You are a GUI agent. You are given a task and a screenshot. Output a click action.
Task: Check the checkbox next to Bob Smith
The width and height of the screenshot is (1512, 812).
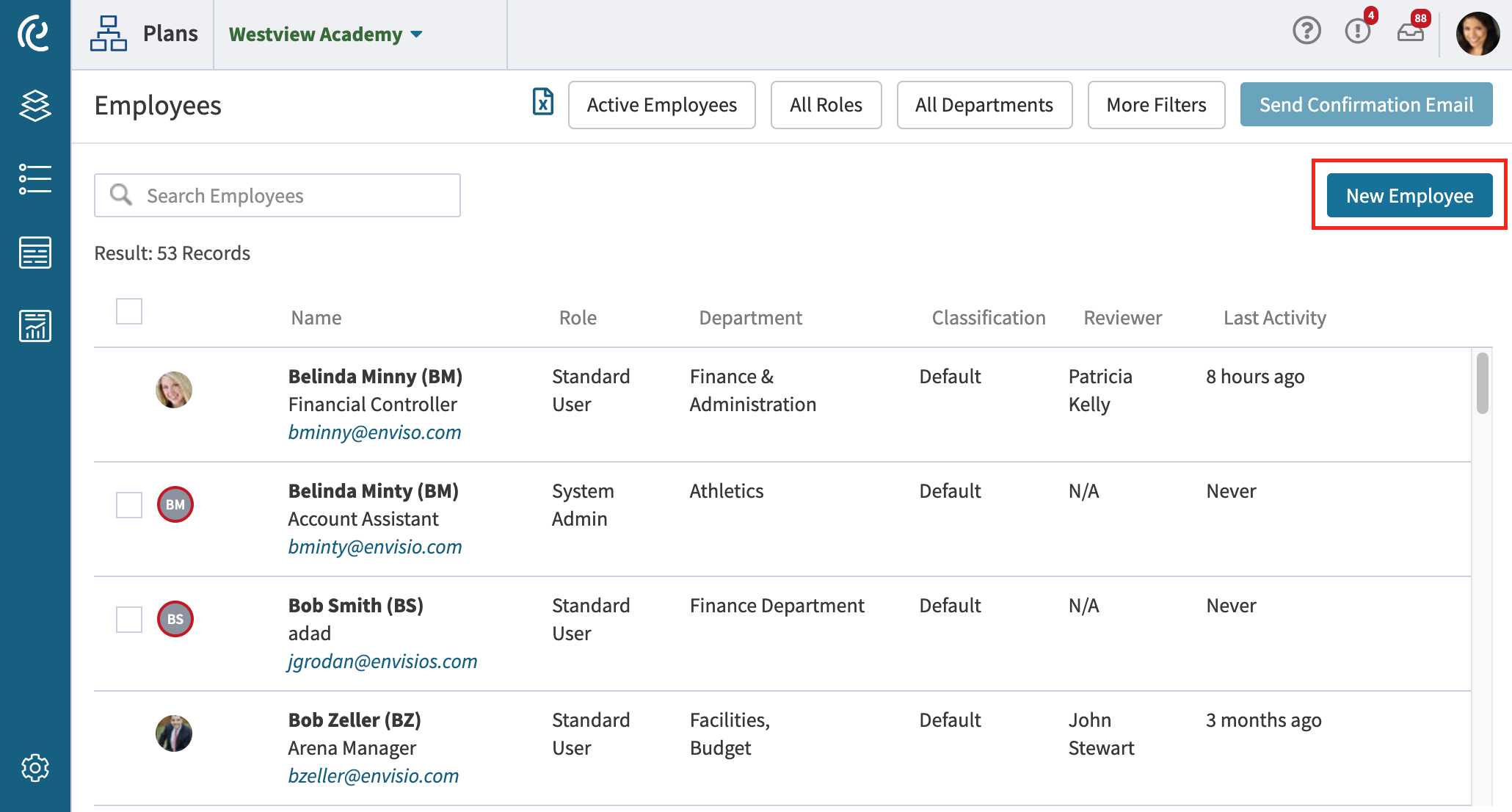point(128,619)
